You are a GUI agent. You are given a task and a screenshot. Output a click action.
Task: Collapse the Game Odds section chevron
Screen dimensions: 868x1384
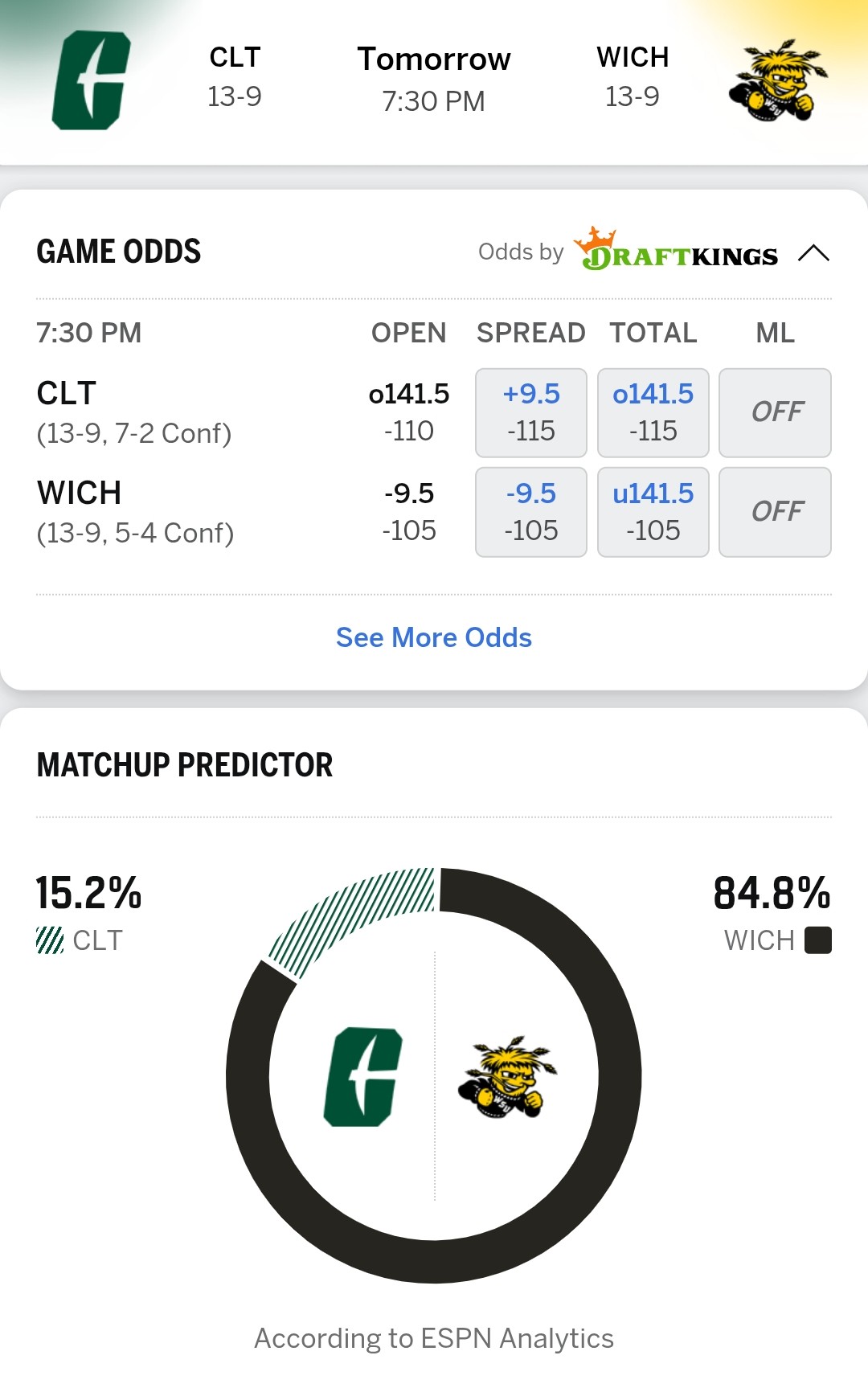(813, 253)
